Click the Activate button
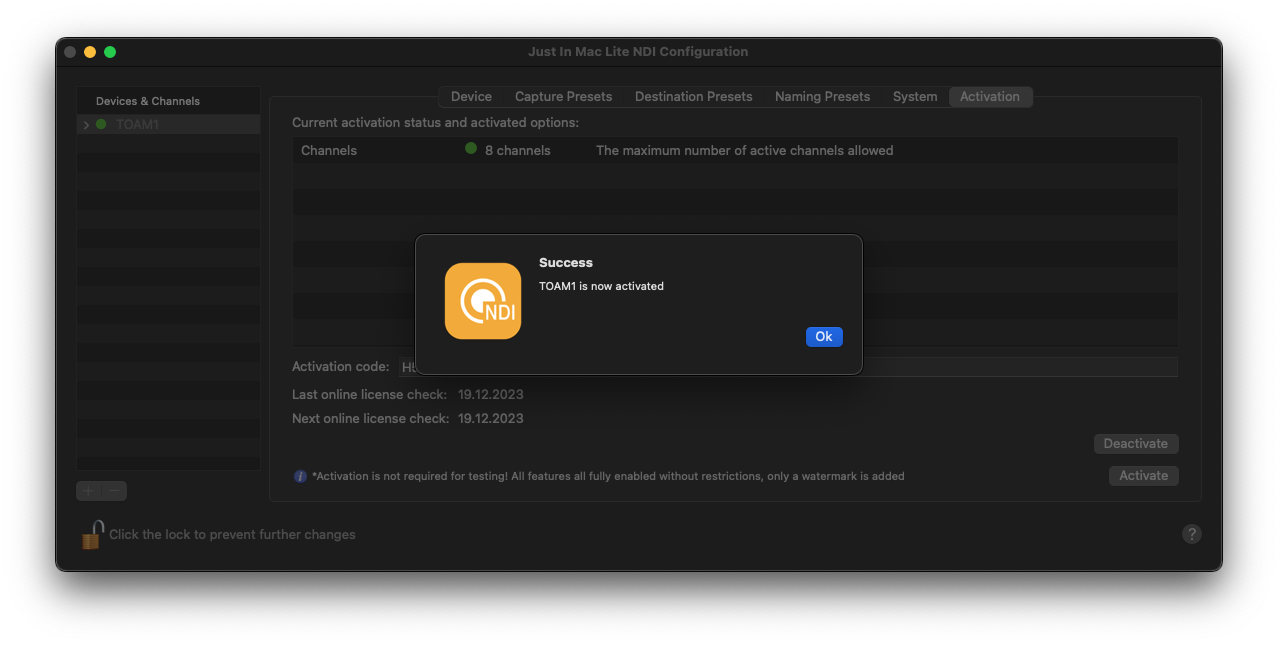Image resolution: width=1278 pixels, height=645 pixels. pos(1143,476)
